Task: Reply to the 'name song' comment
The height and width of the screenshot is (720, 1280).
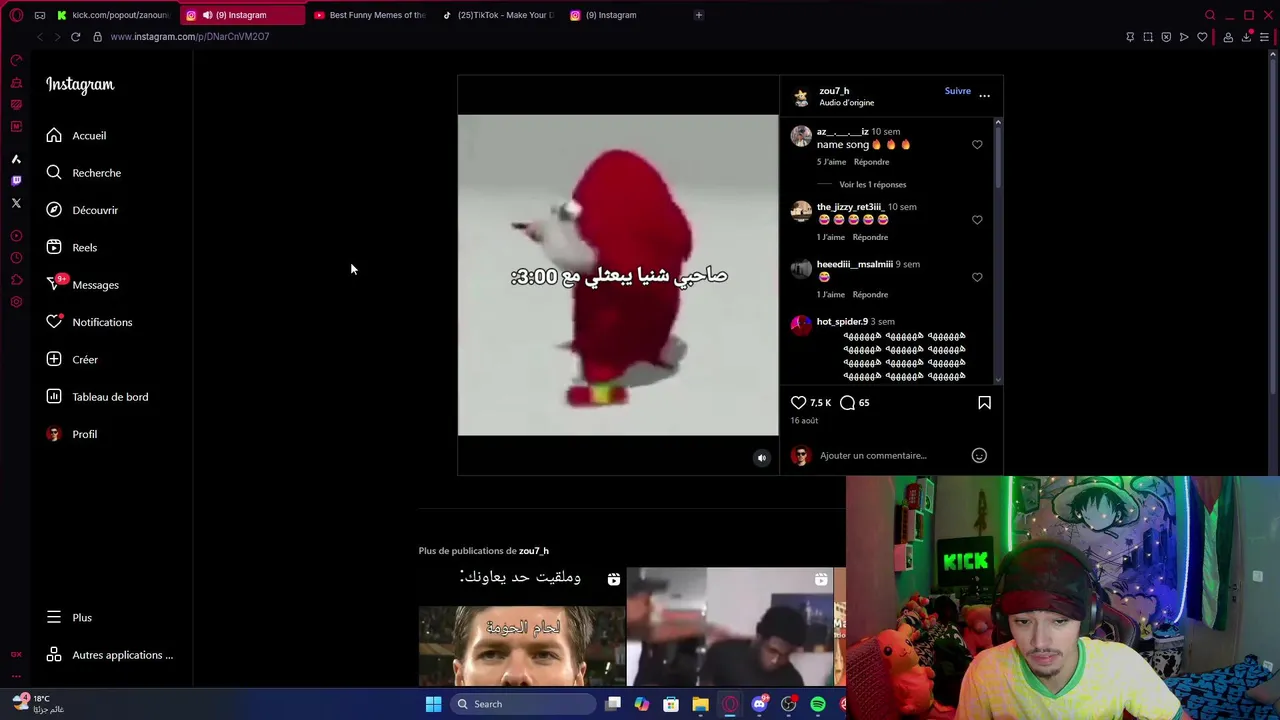Action: (871, 162)
